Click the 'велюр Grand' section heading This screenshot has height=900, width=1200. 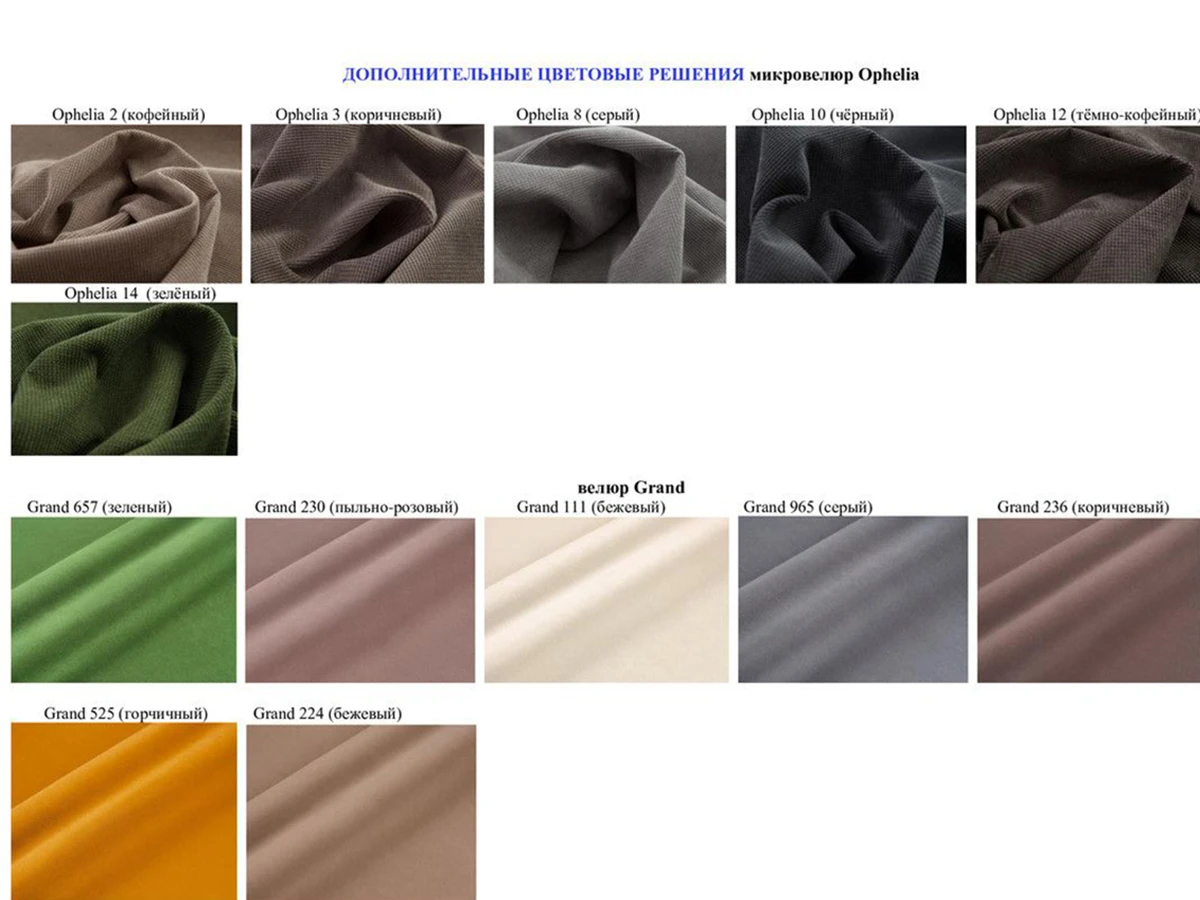(x=631, y=488)
